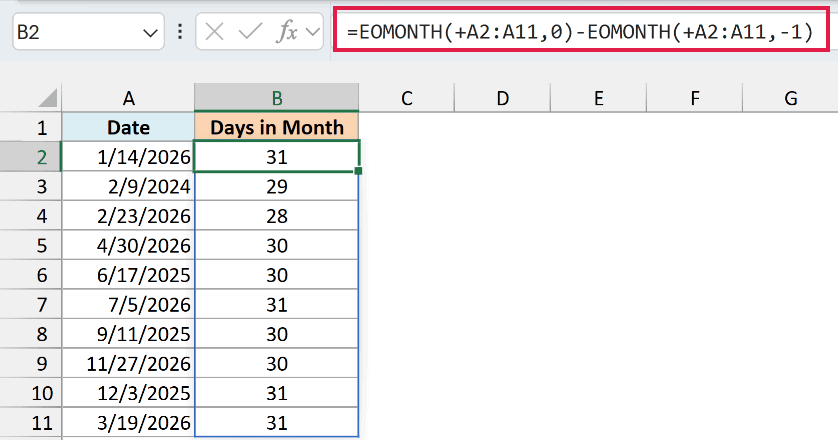Select row 1 header
The width and height of the screenshot is (838, 440).
[x=31, y=127]
